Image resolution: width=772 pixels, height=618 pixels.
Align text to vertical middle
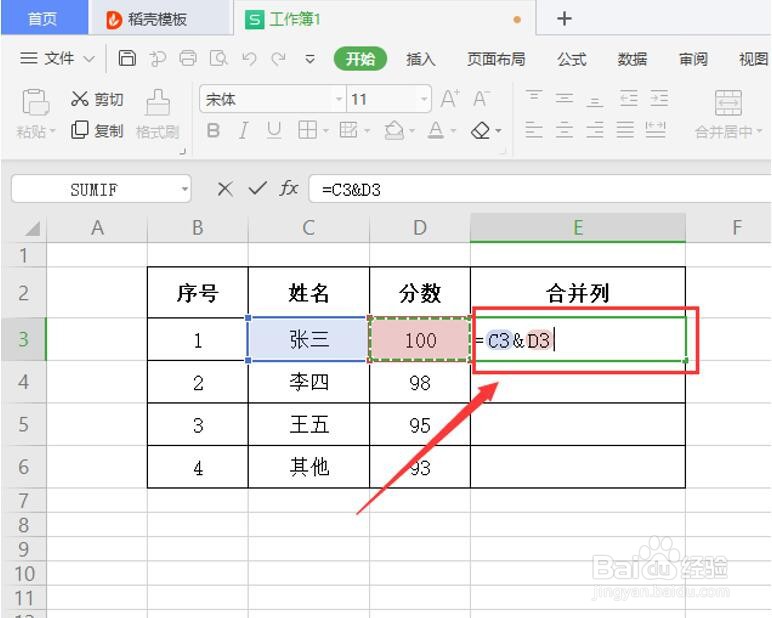point(564,98)
